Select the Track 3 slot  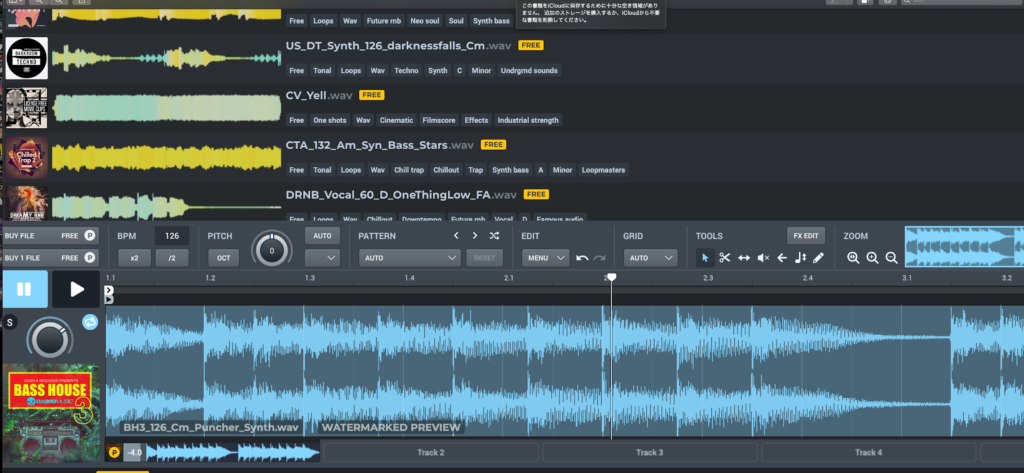(x=649, y=453)
